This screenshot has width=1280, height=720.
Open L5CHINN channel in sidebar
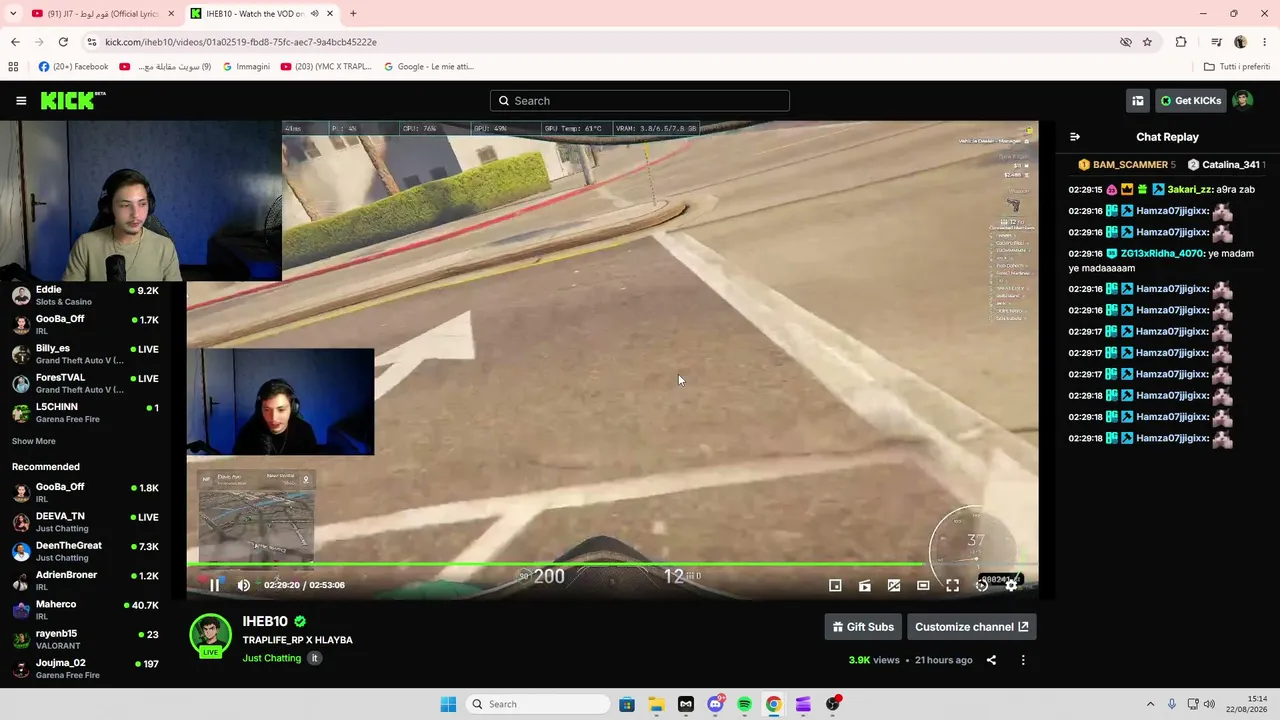[x=88, y=413]
